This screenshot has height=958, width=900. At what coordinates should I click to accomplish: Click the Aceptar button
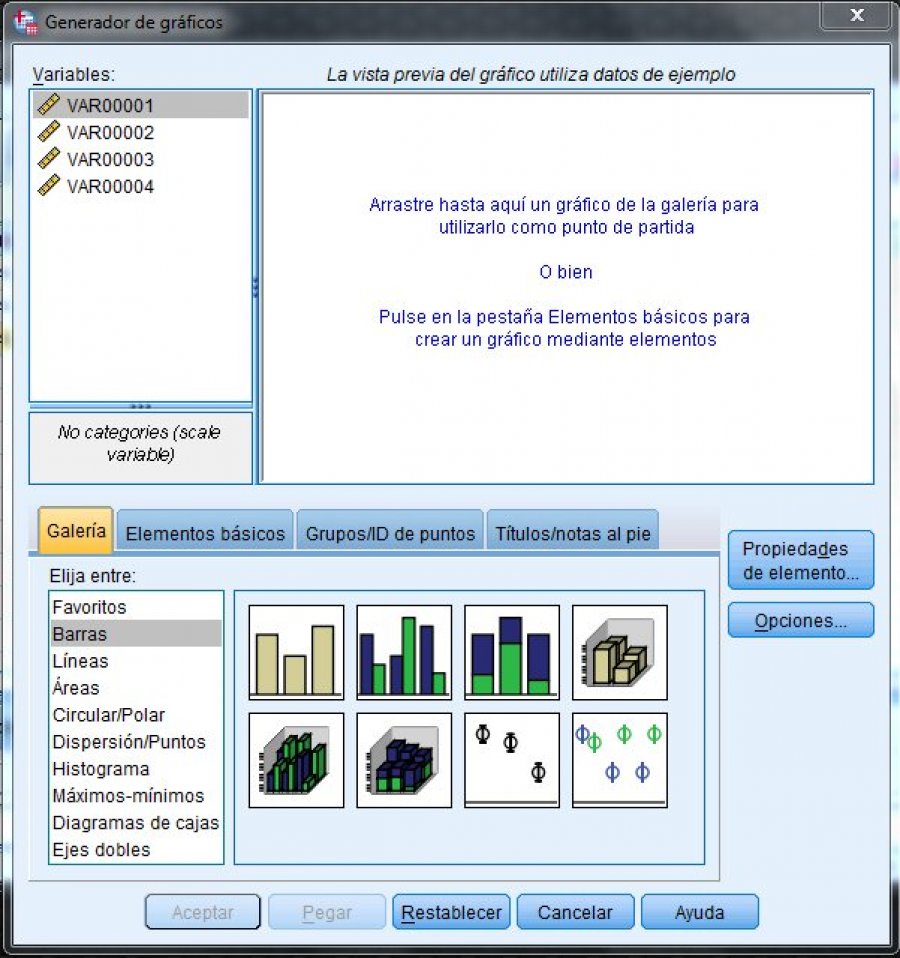[203, 912]
